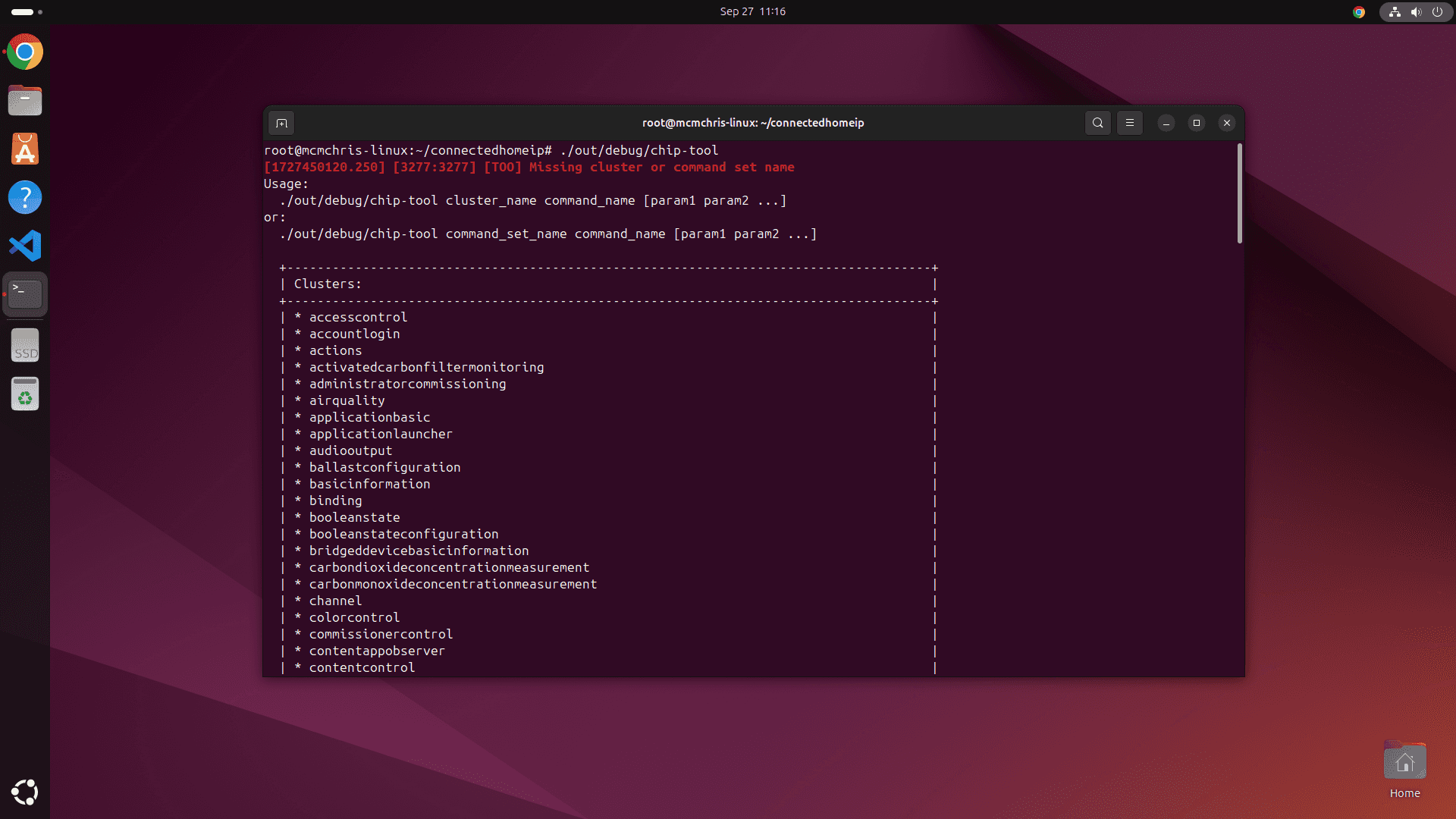Open the terminal hamburger menu
1456x819 pixels.
pyautogui.click(x=1129, y=123)
